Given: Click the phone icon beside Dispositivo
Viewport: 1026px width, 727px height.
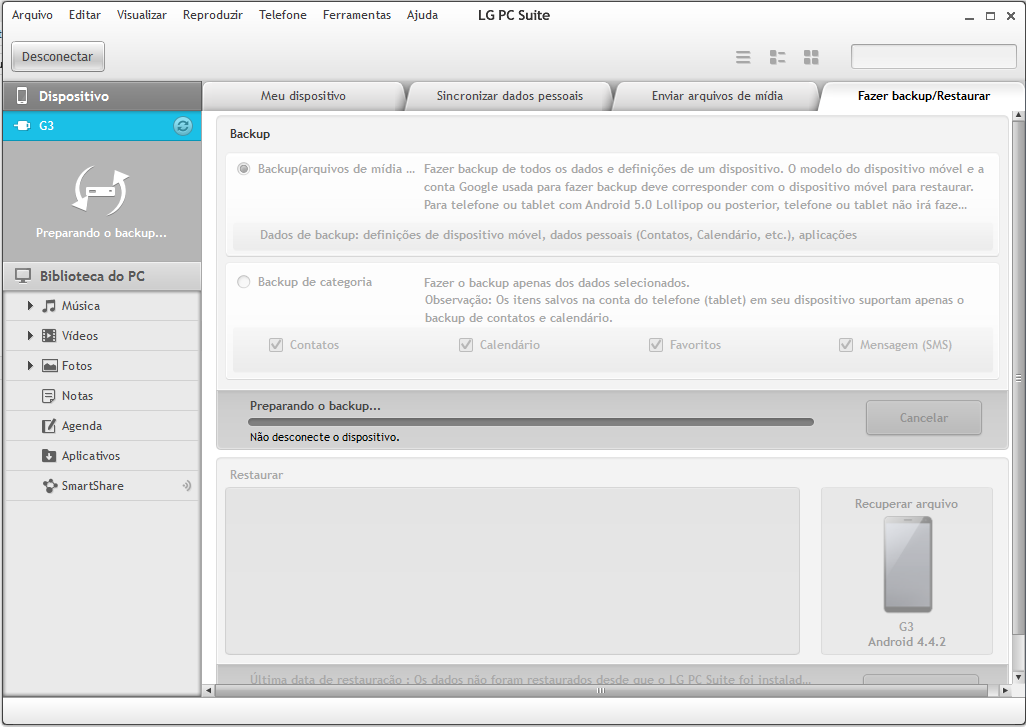Looking at the screenshot, I should point(22,96).
